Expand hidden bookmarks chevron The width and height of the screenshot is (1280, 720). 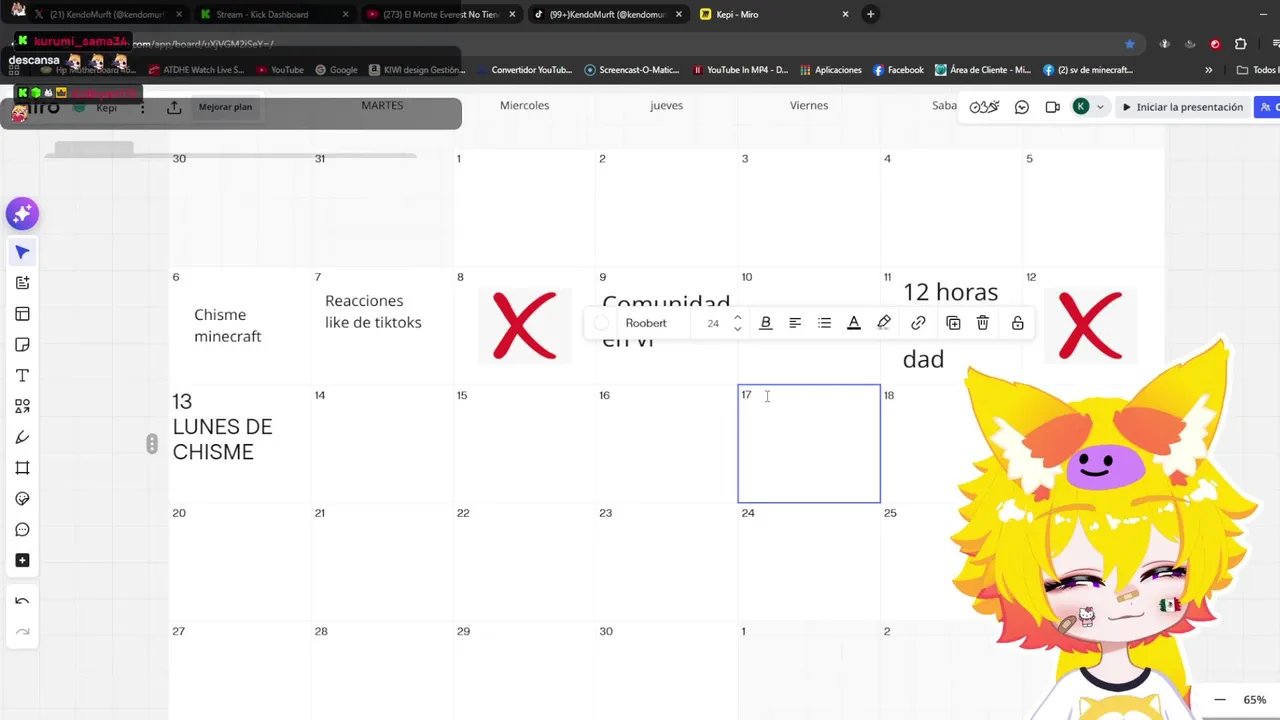pyautogui.click(x=1208, y=70)
